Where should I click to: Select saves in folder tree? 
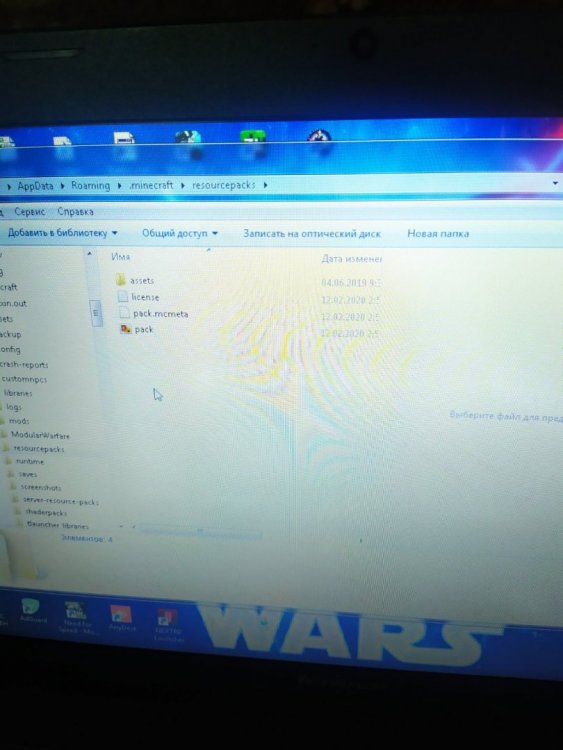tap(27, 474)
